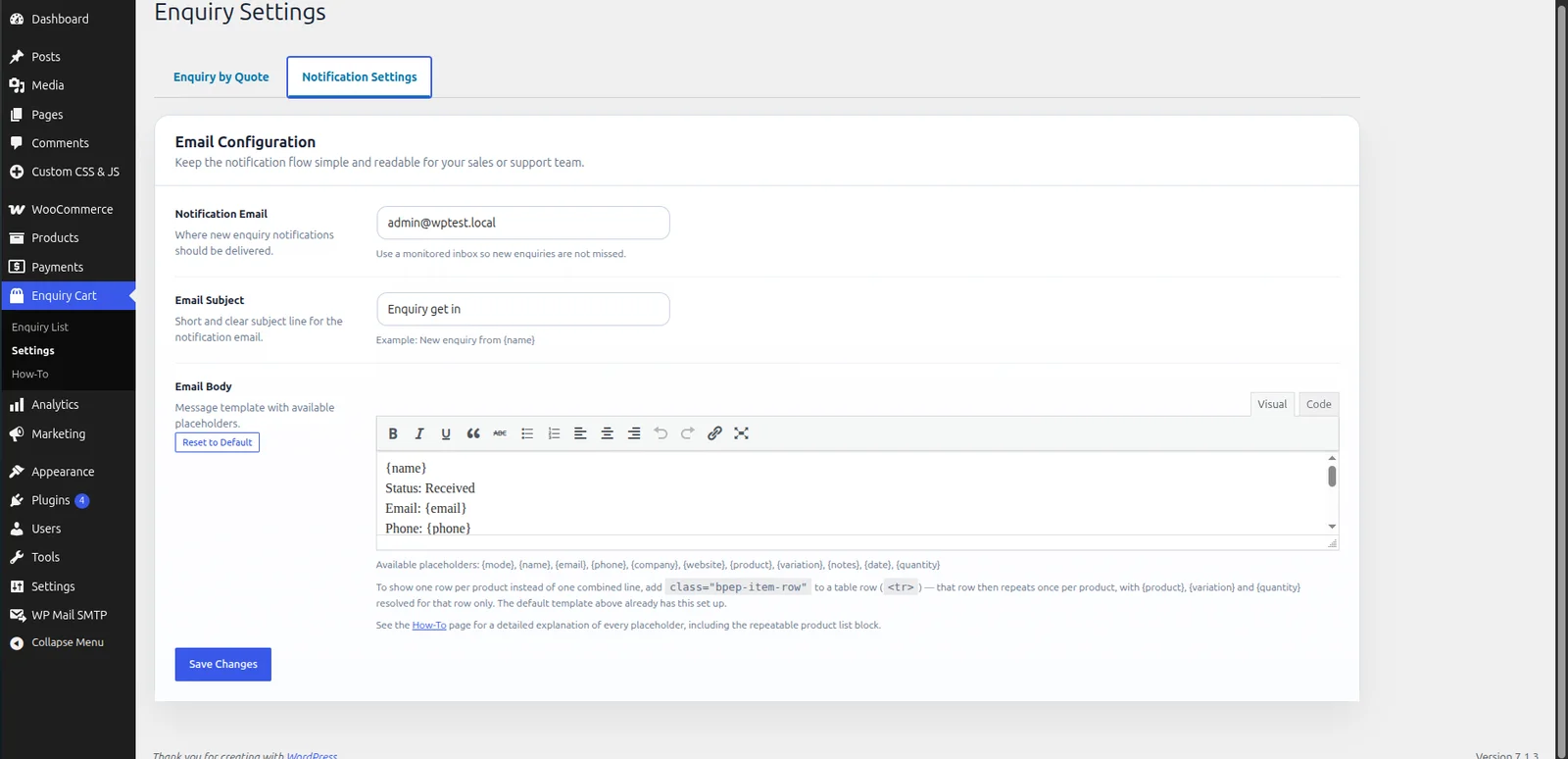Collapse the admin sidebar menu
Screen dimensions: 1568x759
tap(68, 642)
